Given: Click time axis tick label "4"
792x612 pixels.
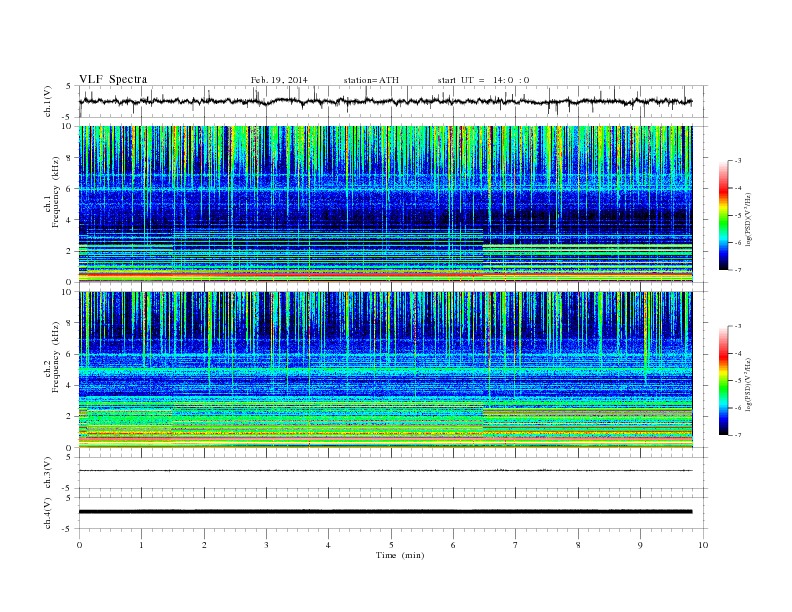Looking at the screenshot, I should [328, 545].
